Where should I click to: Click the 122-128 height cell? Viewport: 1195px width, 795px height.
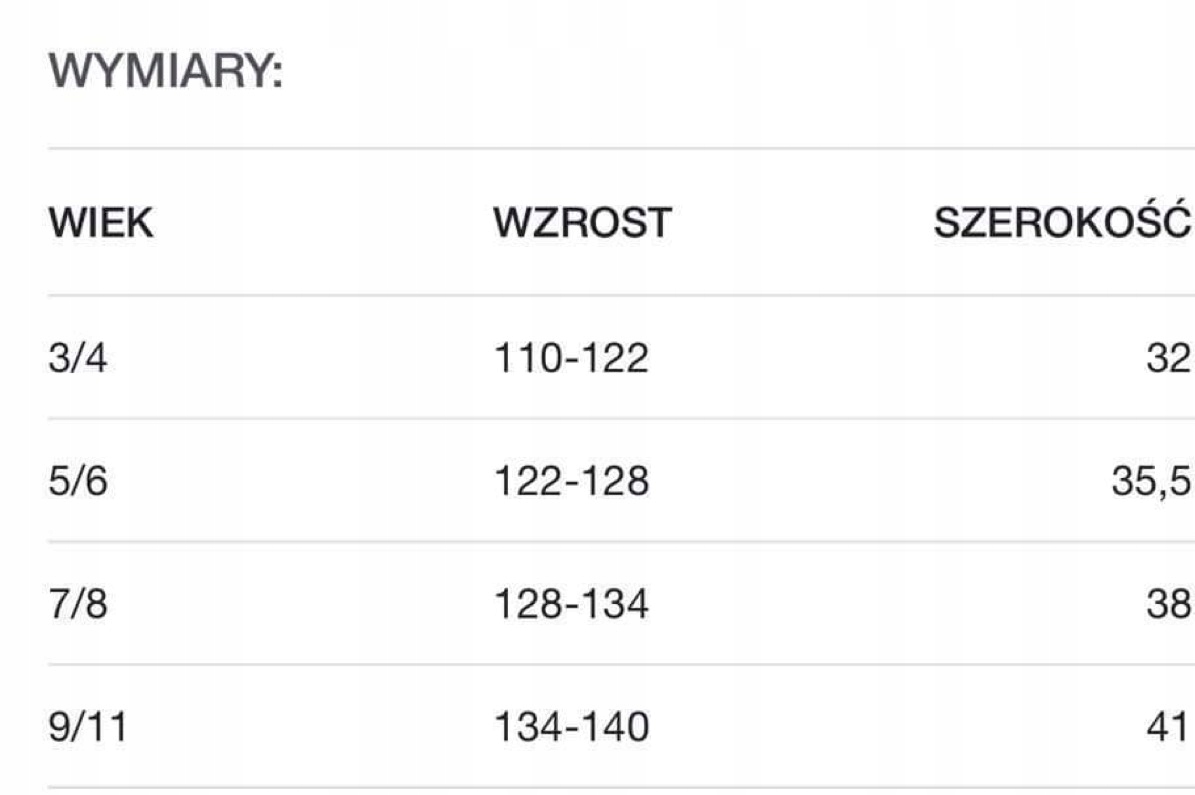(572, 482)
